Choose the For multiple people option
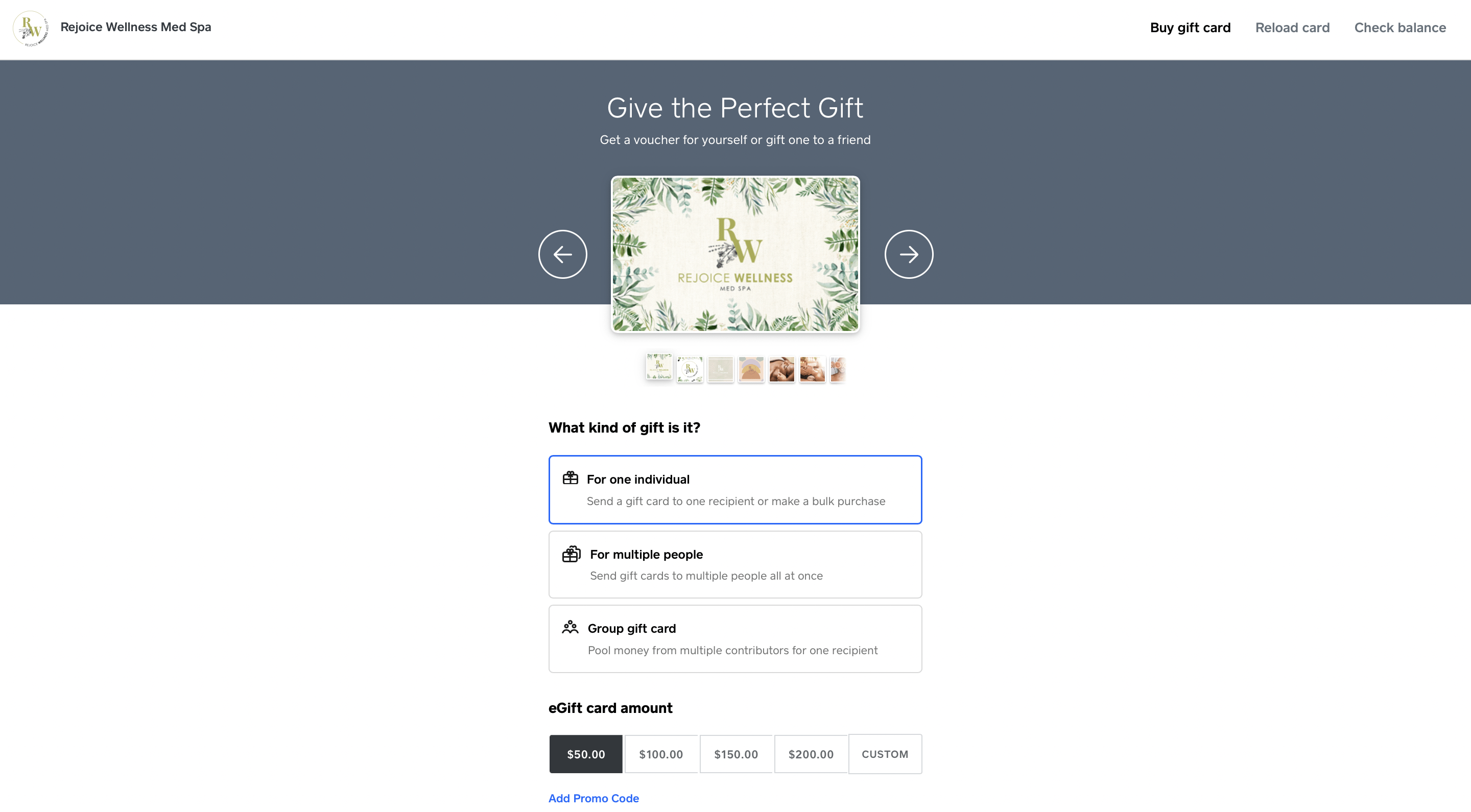1471x812 pixels. click(x=735, y=565)
